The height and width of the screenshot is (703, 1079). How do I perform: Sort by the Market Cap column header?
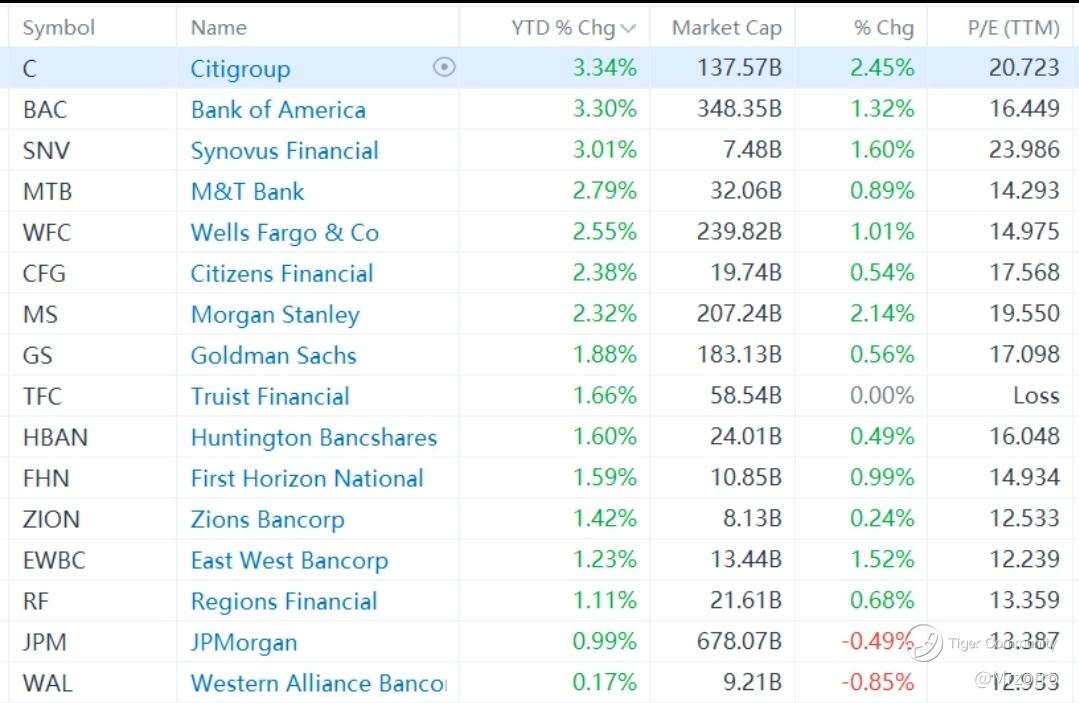pos(727,28)
